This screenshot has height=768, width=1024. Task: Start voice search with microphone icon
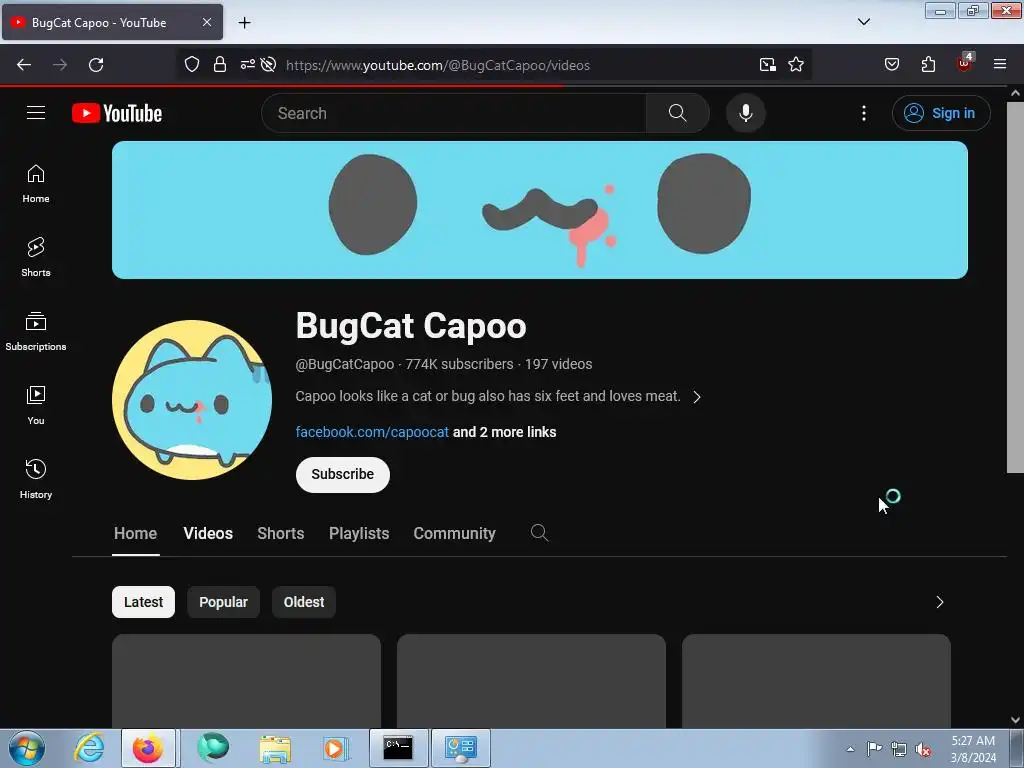(x=745, y=113)
